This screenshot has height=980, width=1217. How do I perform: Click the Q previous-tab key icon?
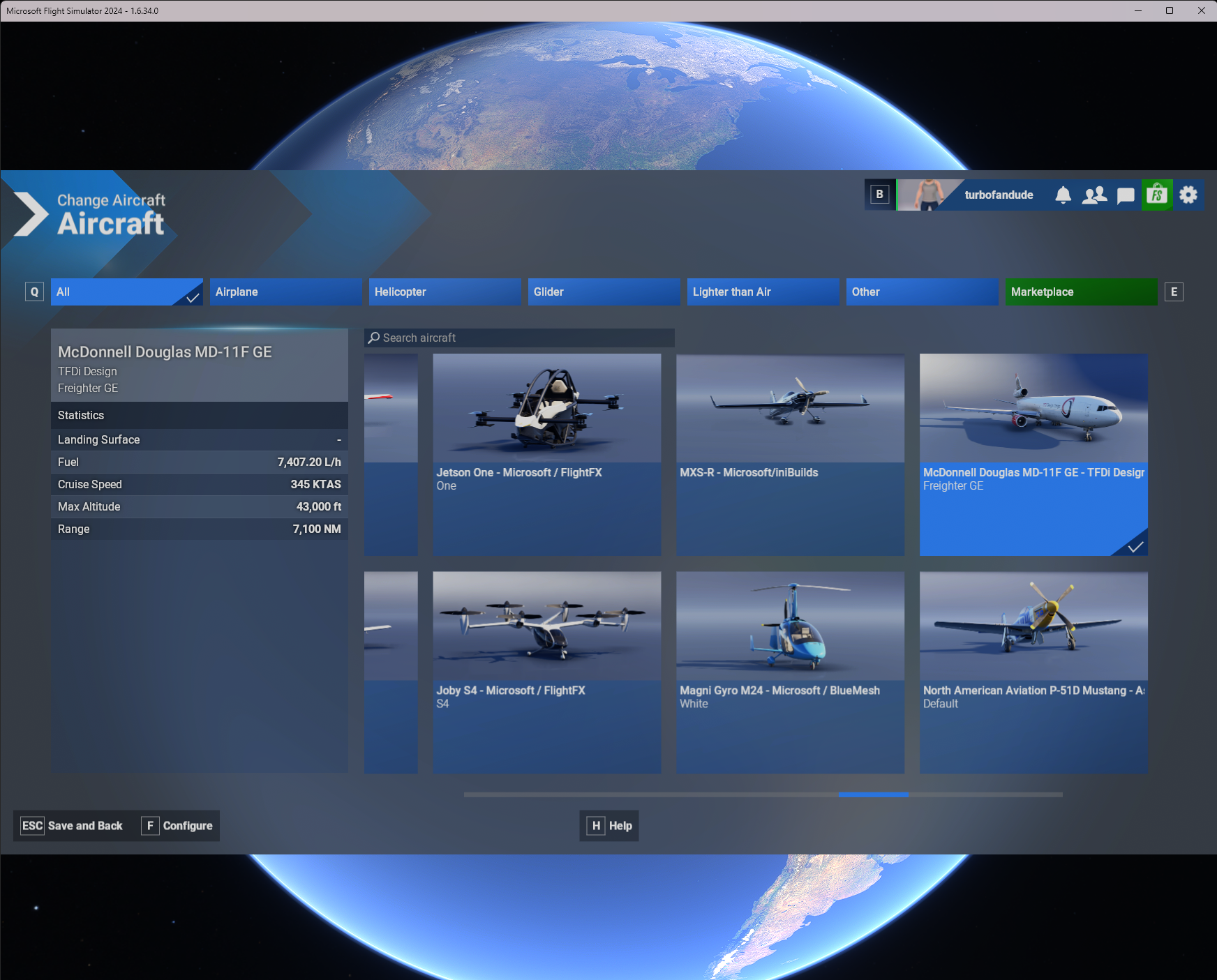tap(34, 292)
